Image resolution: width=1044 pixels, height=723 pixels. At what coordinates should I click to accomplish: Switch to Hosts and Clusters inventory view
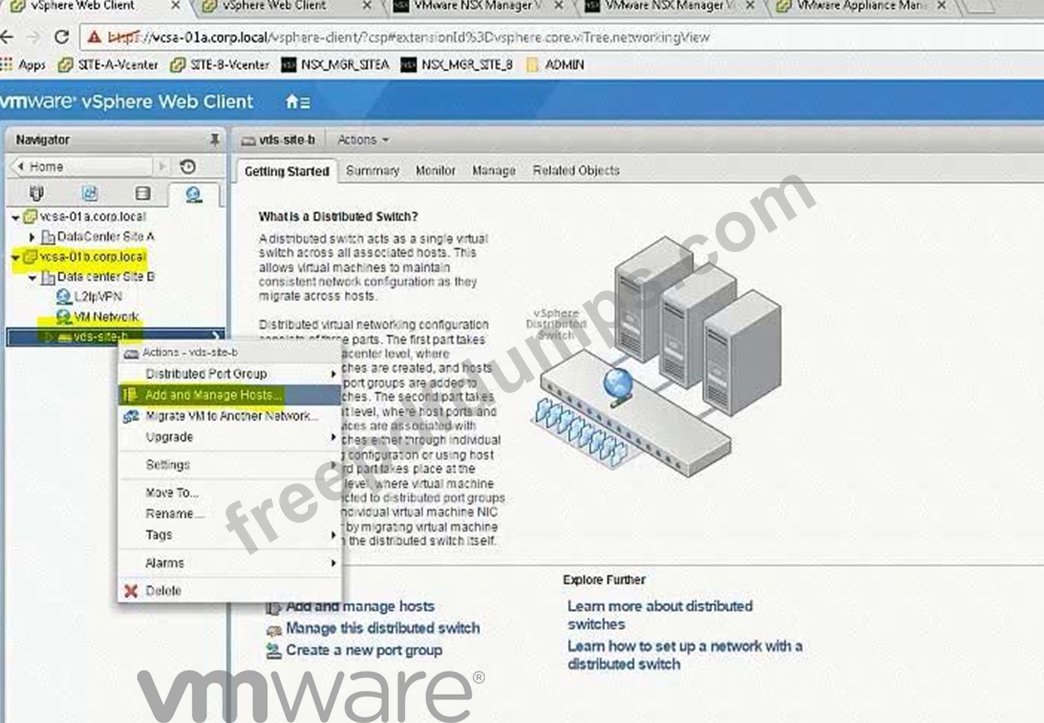point(37,193)
